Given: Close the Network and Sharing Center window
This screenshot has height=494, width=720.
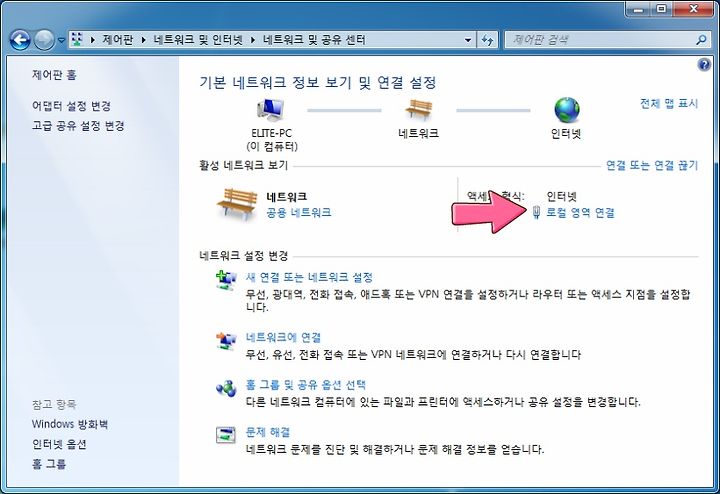Looking at the screenshot, I should [x=692, y=9].
